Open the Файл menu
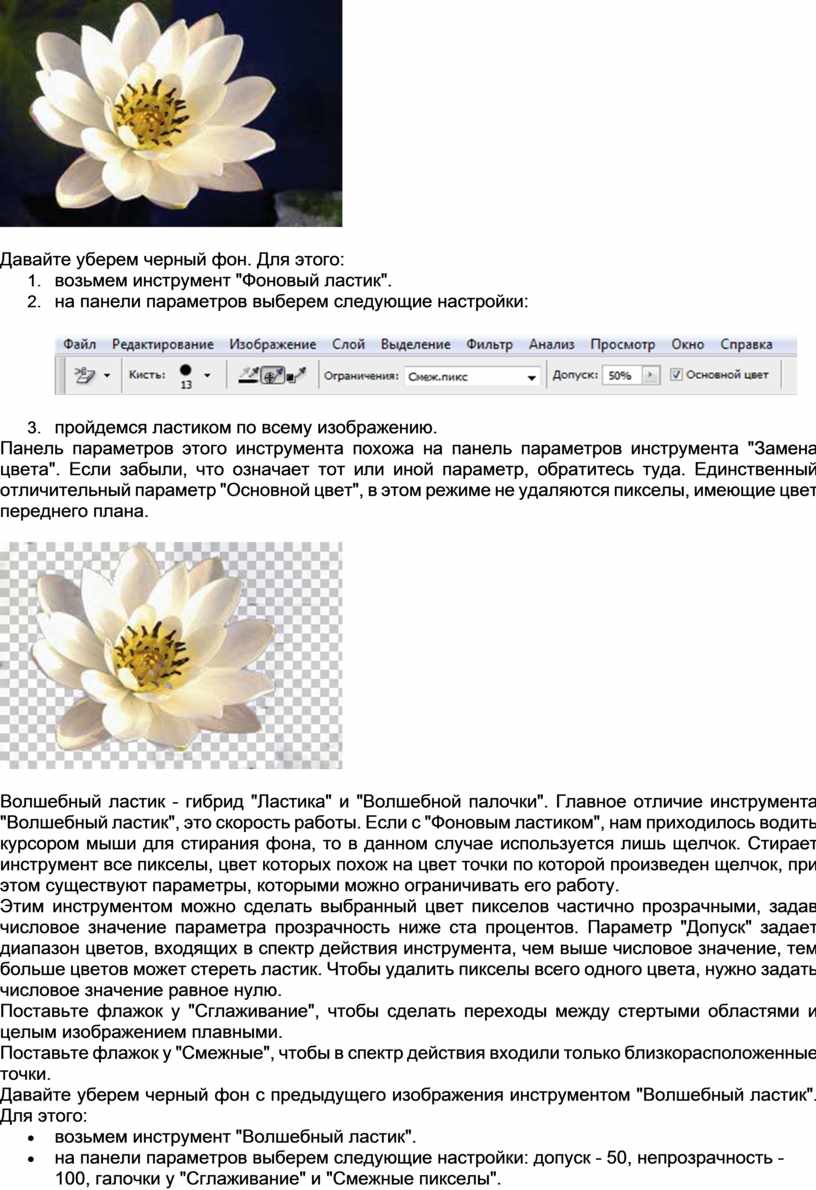 click(79, 345)
